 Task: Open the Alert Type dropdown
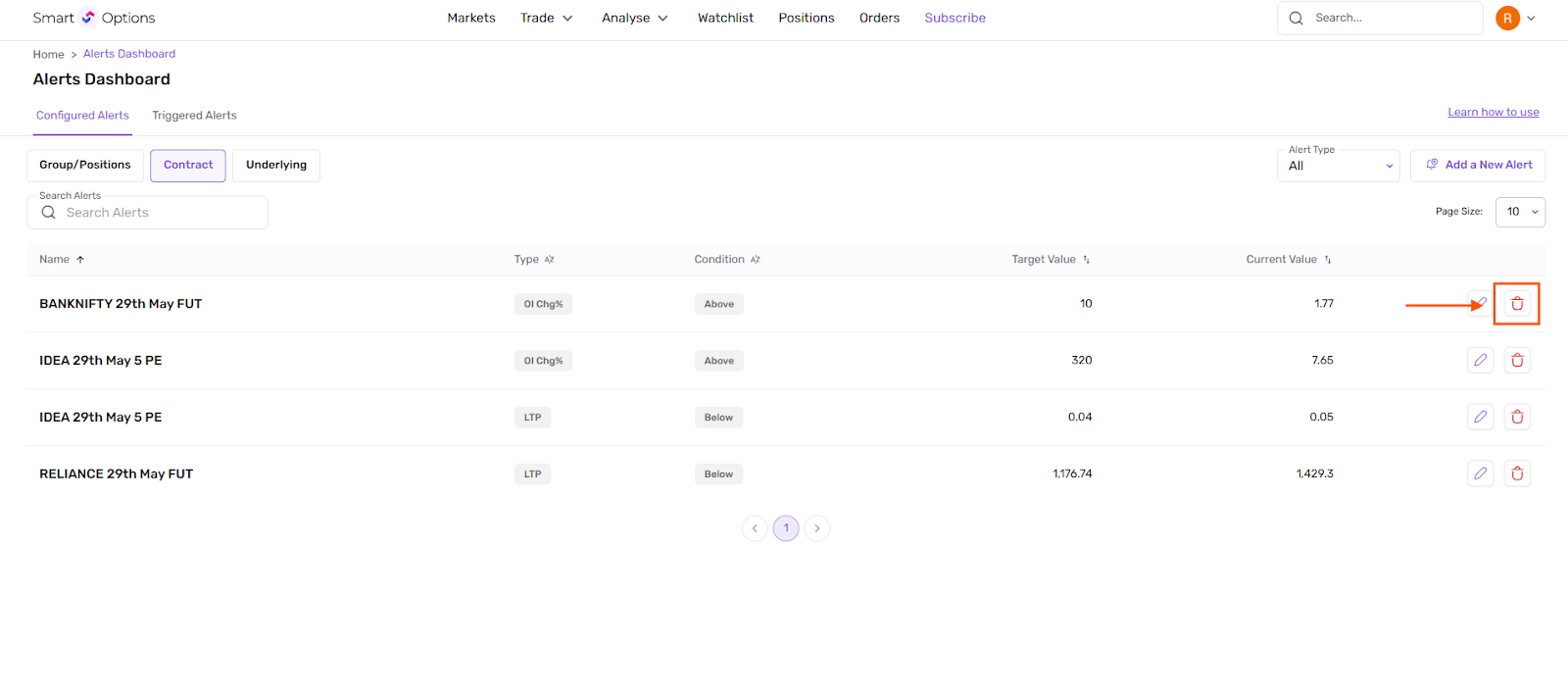[1339, 166]
